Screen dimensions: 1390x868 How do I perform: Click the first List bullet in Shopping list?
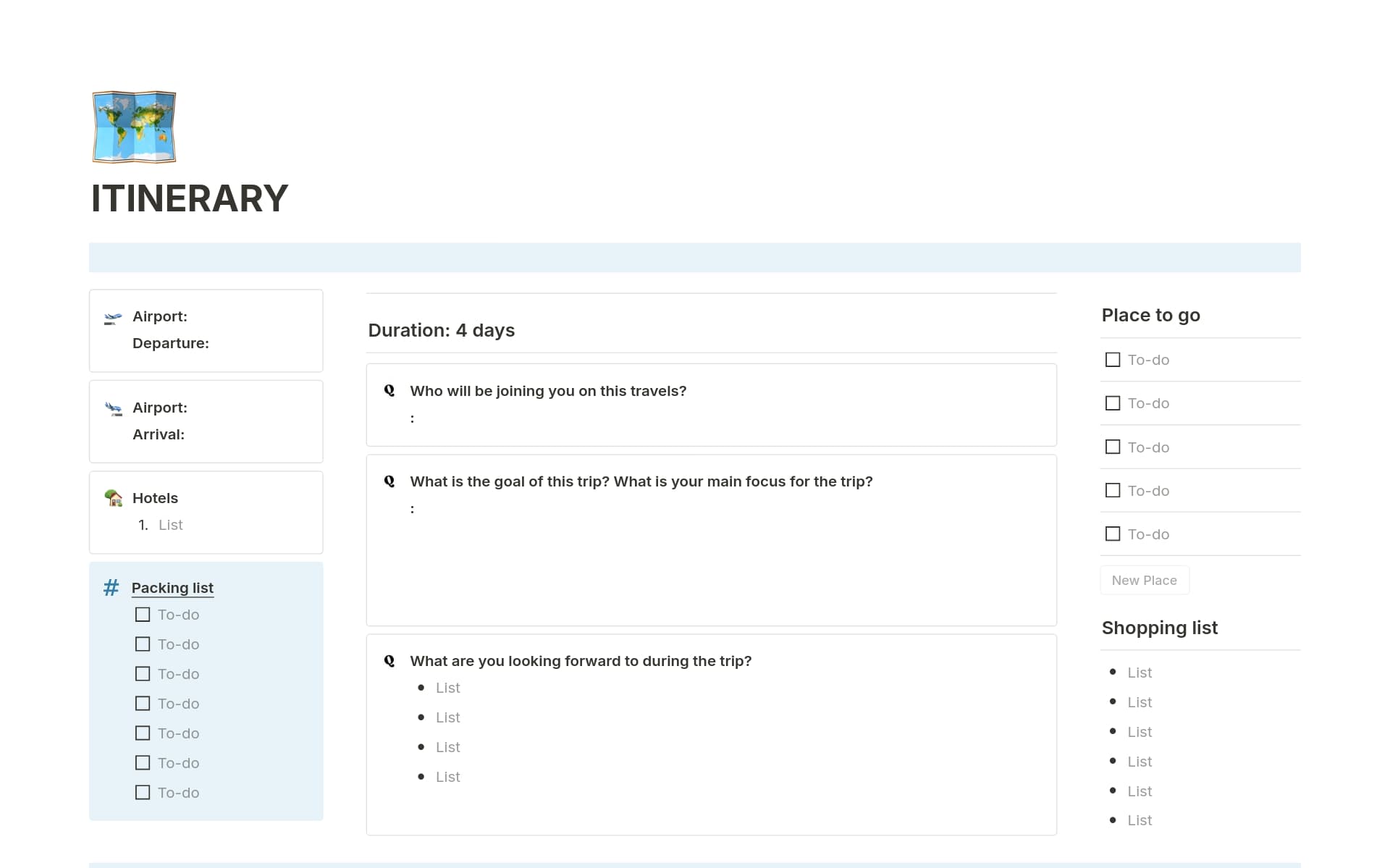click(1139, 672)
